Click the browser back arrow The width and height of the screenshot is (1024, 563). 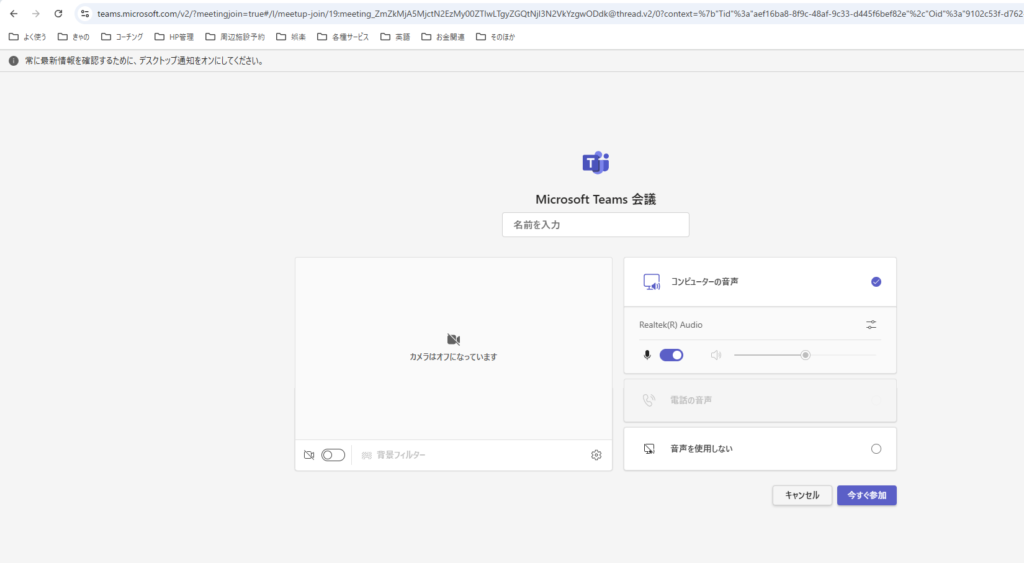tap(14, 13)
